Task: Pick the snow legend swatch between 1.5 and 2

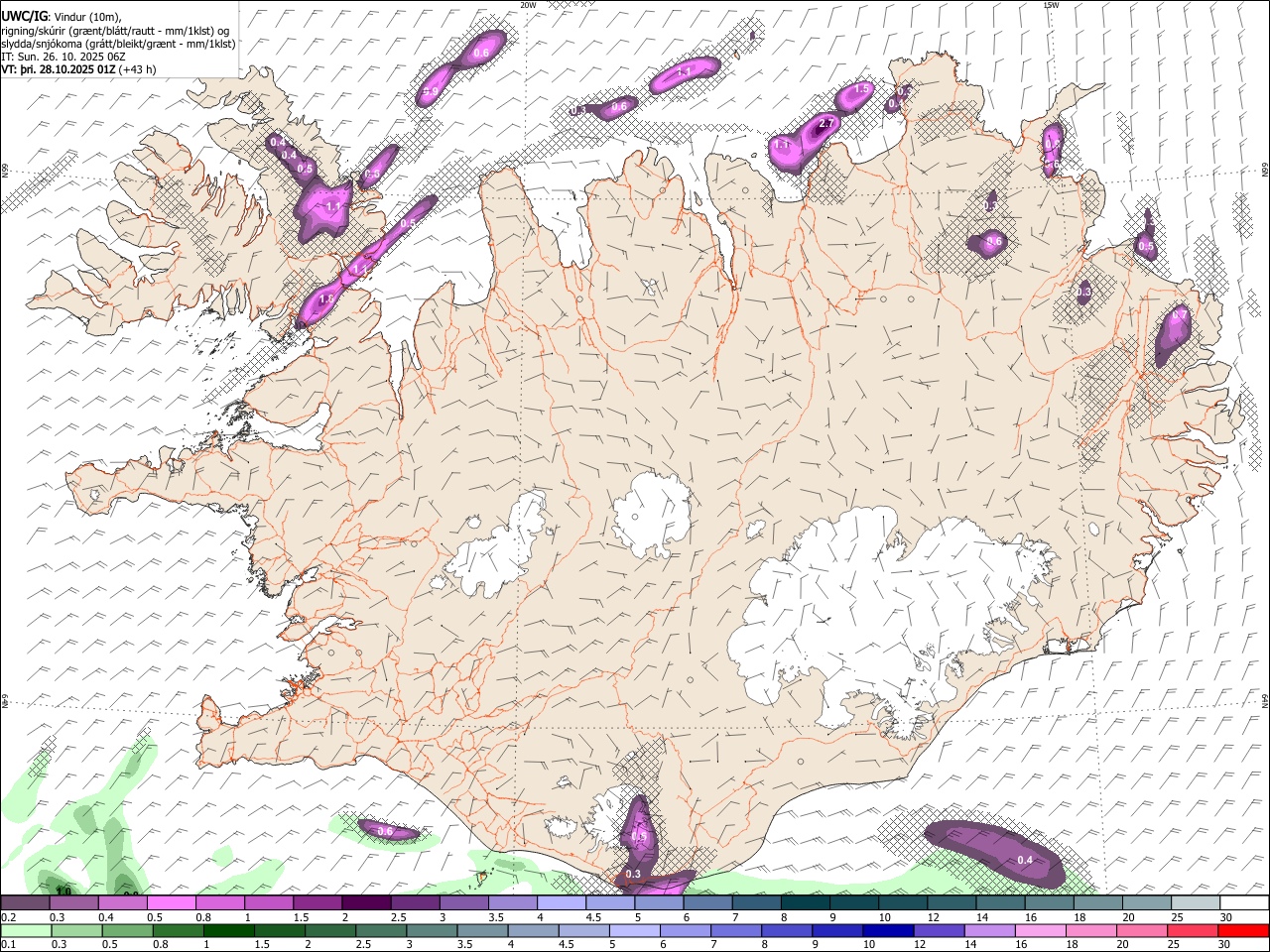Action: 317,903
